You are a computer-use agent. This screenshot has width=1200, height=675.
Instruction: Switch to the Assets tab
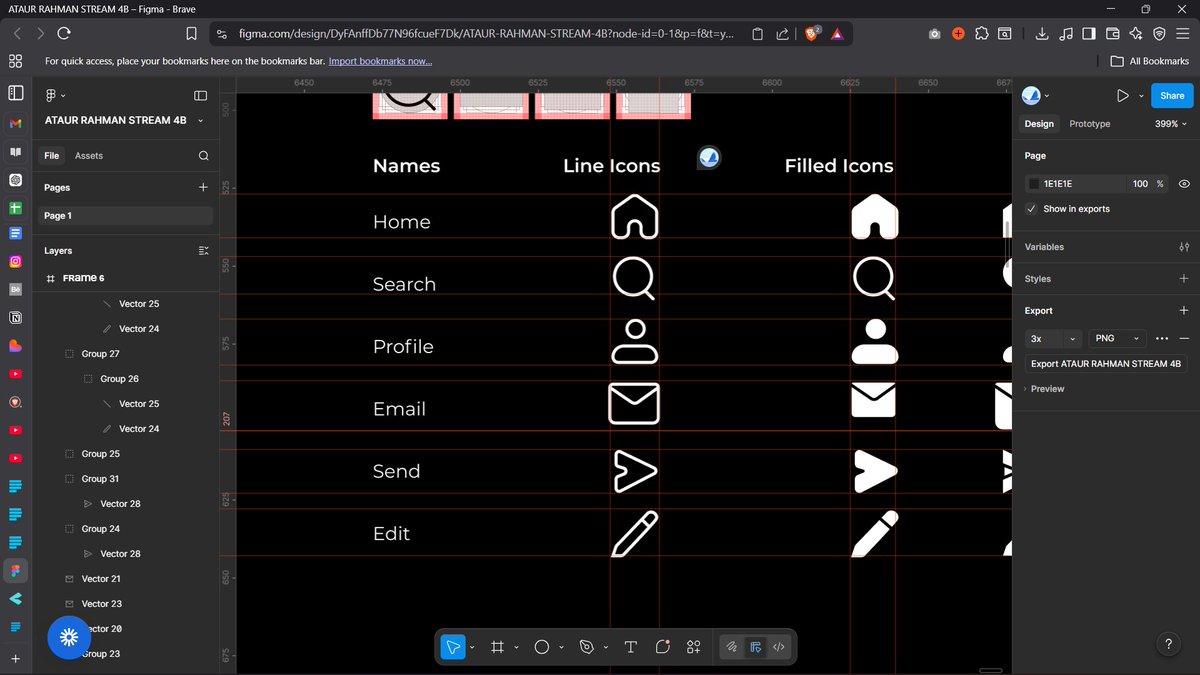coord(91,155)
